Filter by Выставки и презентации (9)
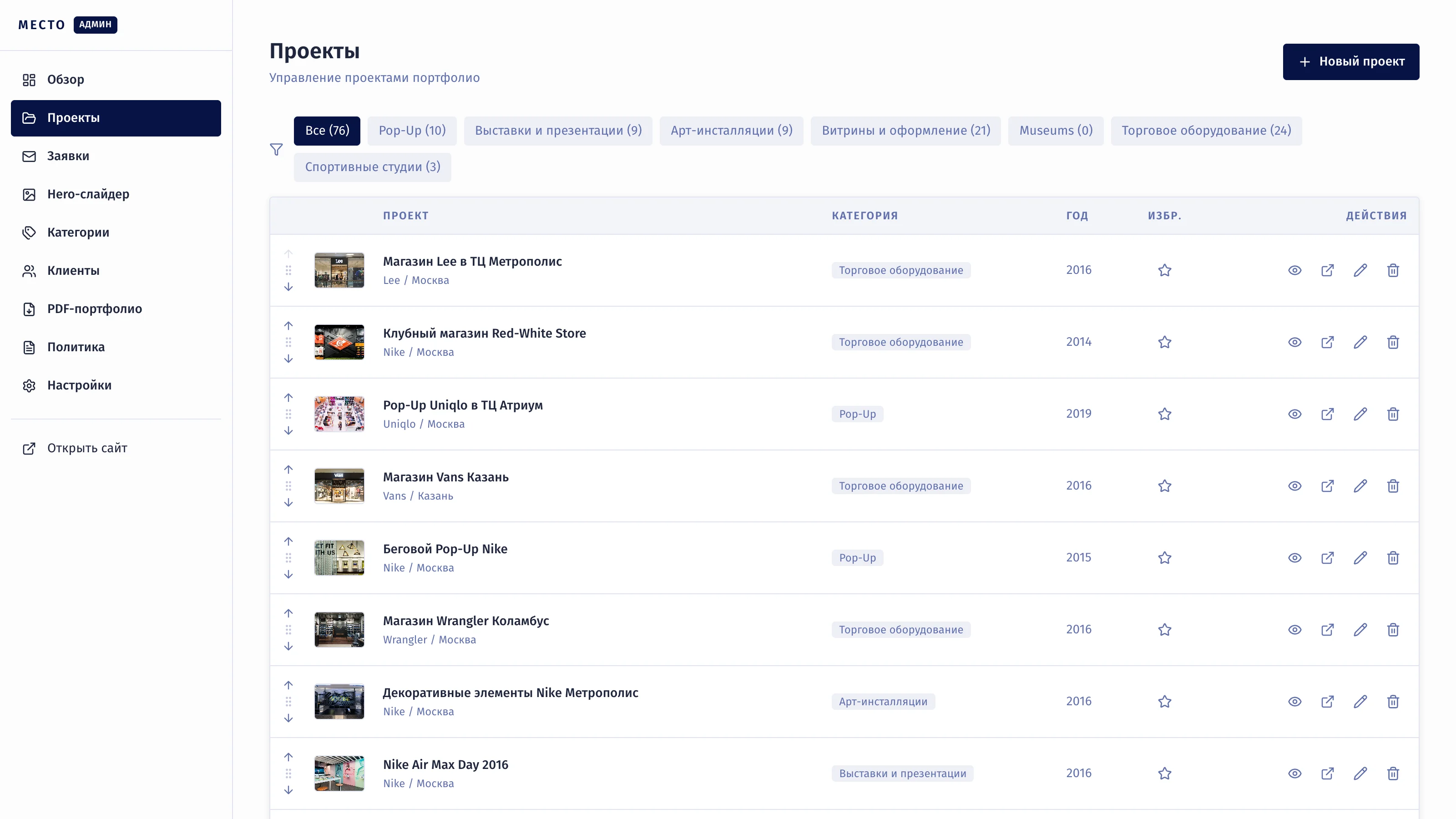The image size is (1456, 819). pos(558,131)
